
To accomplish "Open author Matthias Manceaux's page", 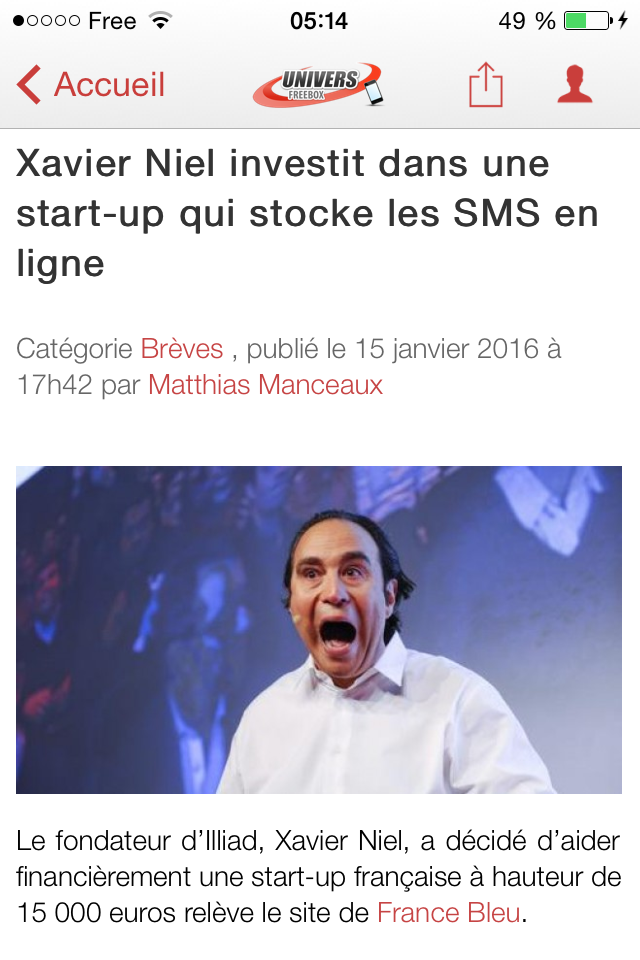I will [x=265, y=385].
